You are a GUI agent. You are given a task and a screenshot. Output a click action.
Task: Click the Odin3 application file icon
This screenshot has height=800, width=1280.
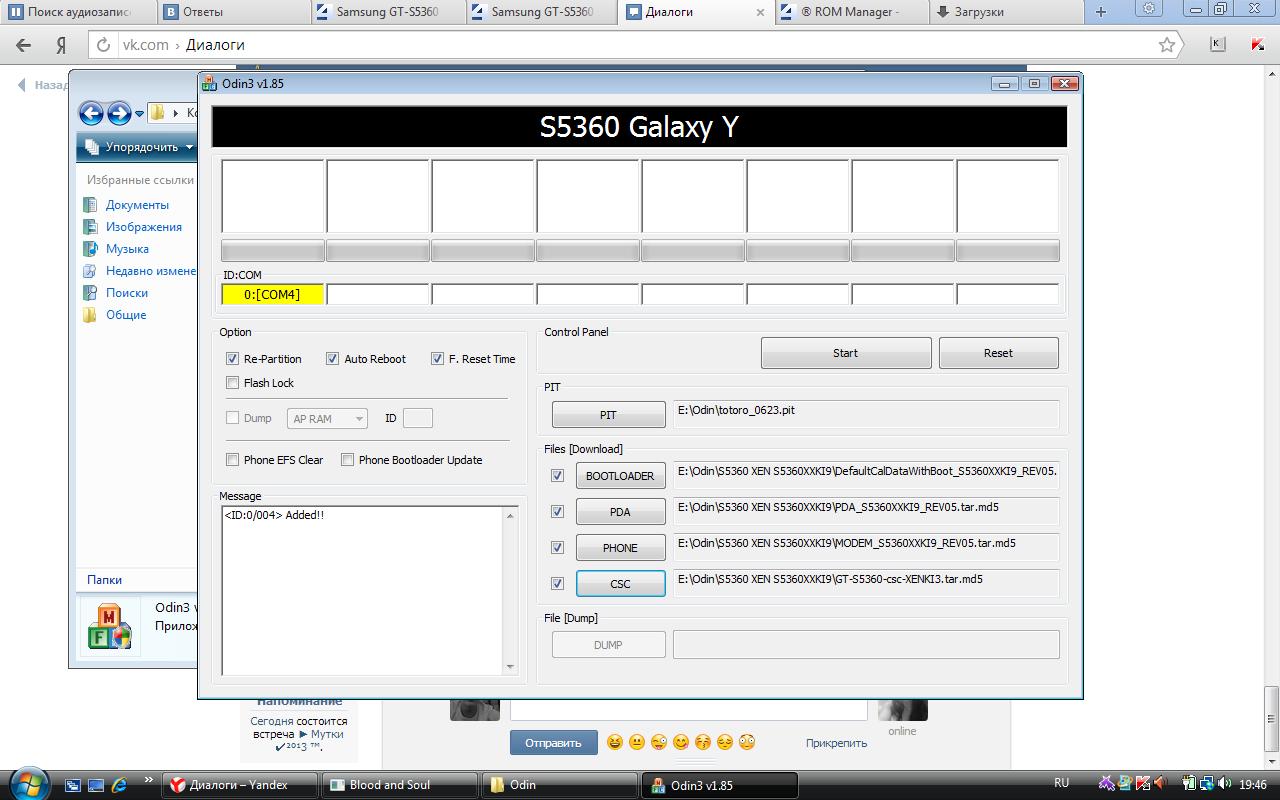click(x=109, y=627)
